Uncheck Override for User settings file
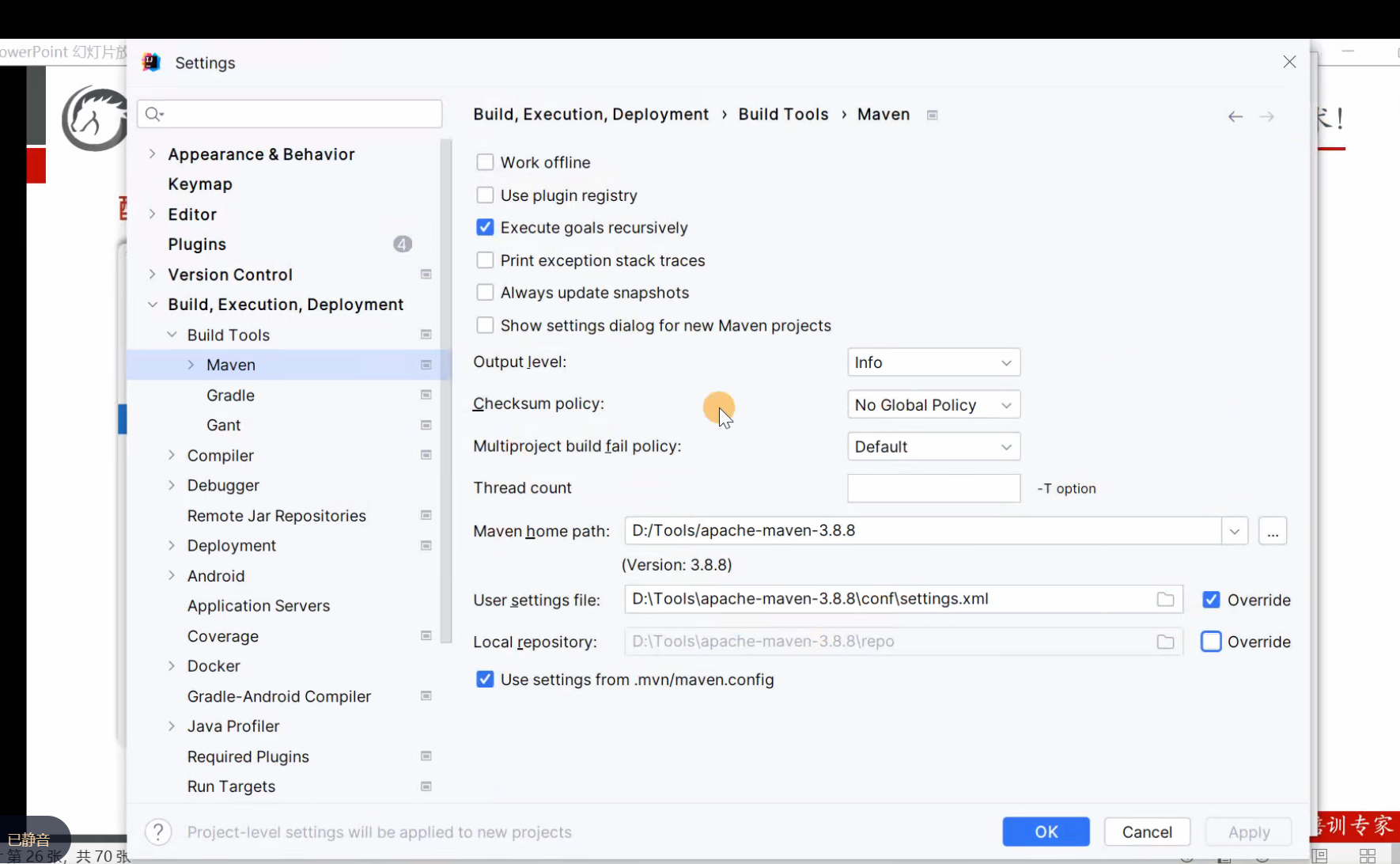1400x864 pixels. (x=1211, y=600)
